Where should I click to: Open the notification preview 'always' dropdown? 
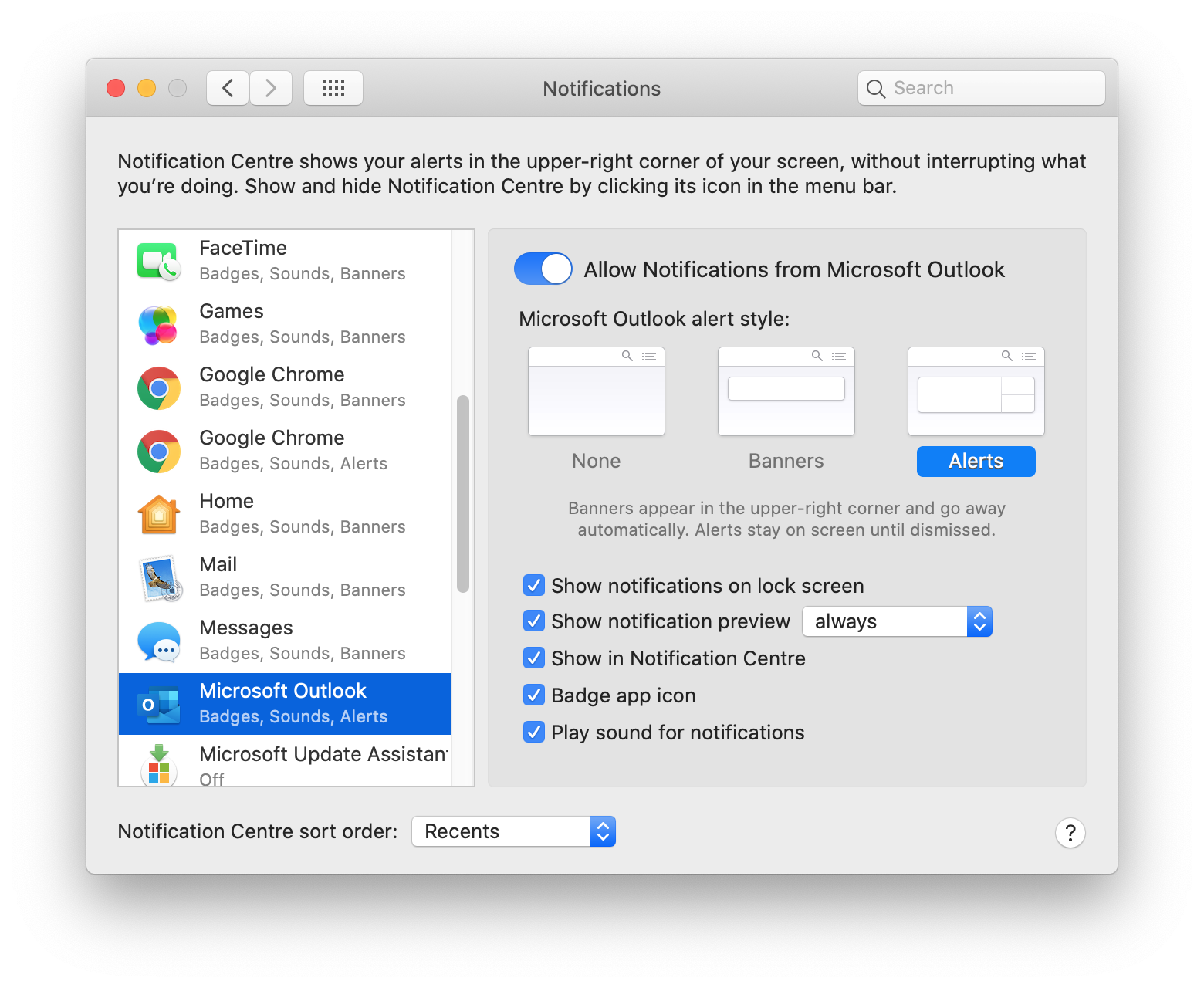[x=898, y=621]
